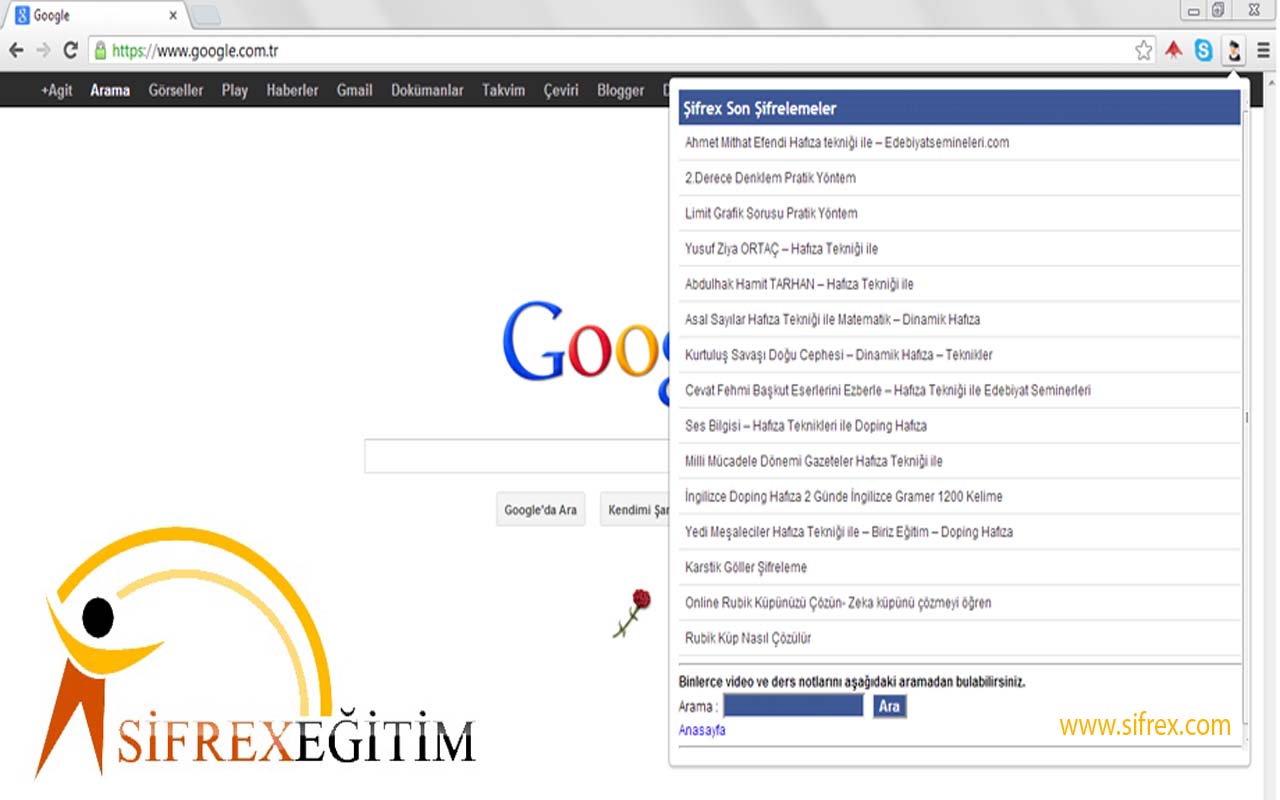Open +Agit in the Google bar
1280x800 pixels.
(56, 90)
